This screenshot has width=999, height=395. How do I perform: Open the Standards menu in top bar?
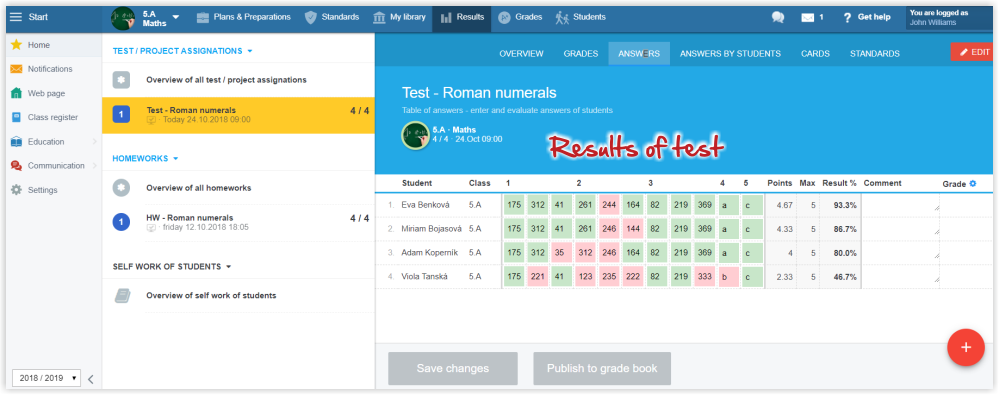click(331, 17)
